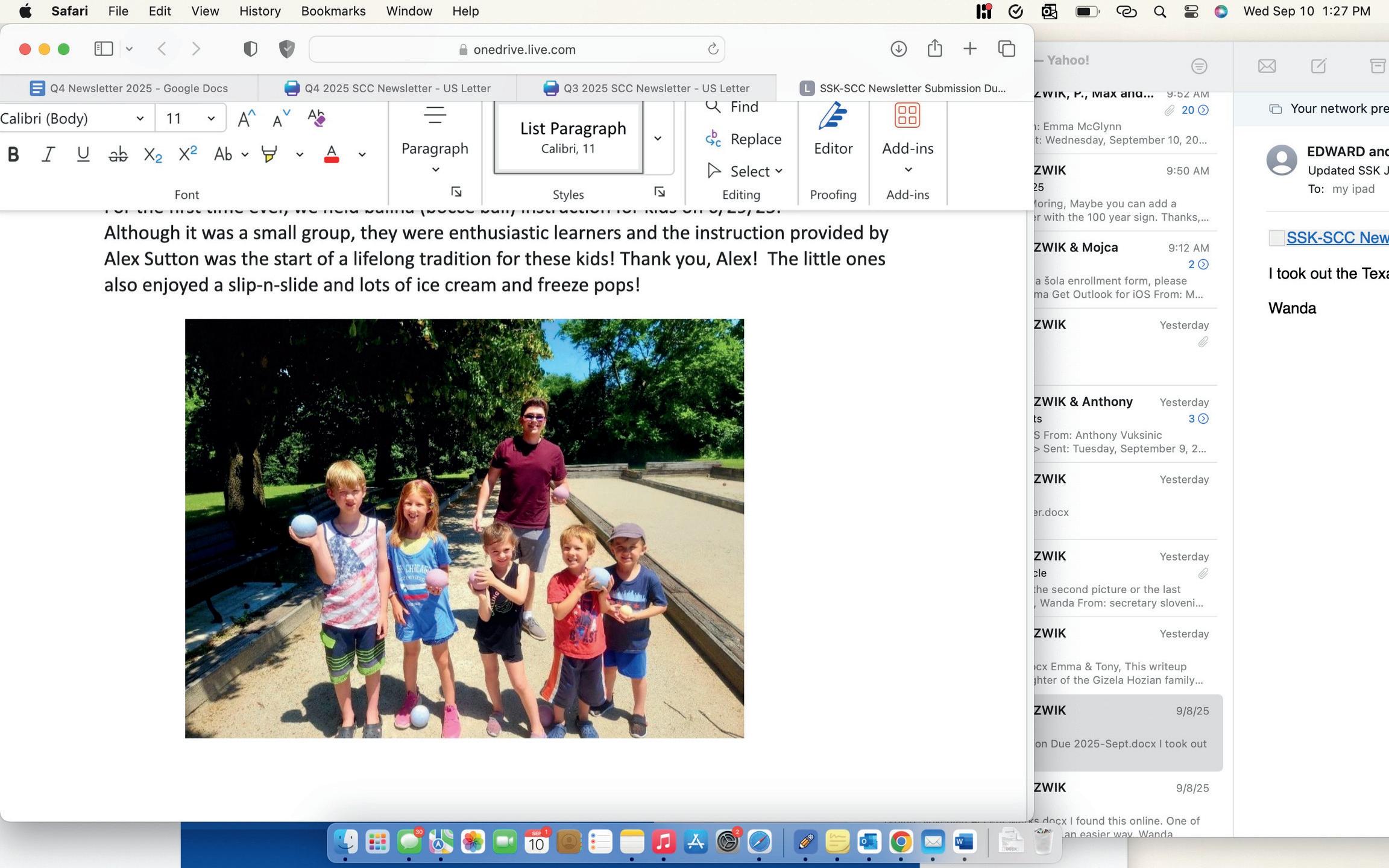Toggle underline formatting
The height and width of the screenshot is (868, 1389).
(83, 154)
